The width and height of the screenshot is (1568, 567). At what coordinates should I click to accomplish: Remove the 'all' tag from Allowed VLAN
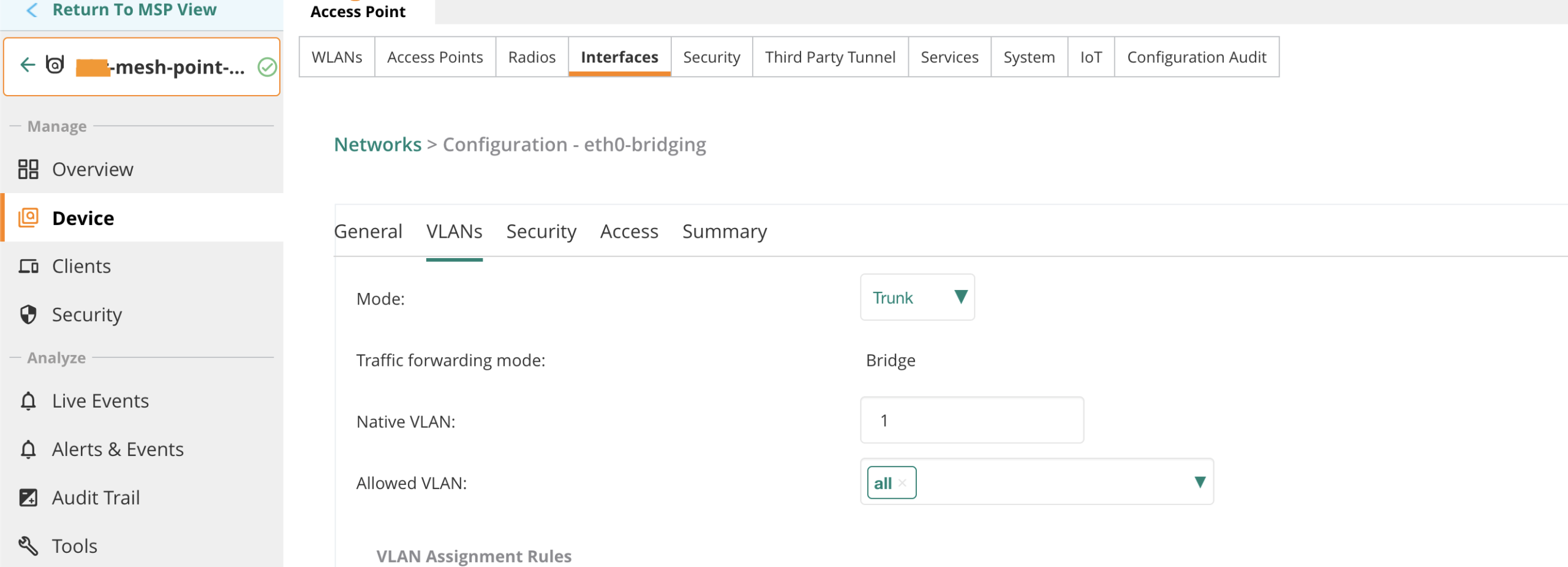(x=902, y=483)
